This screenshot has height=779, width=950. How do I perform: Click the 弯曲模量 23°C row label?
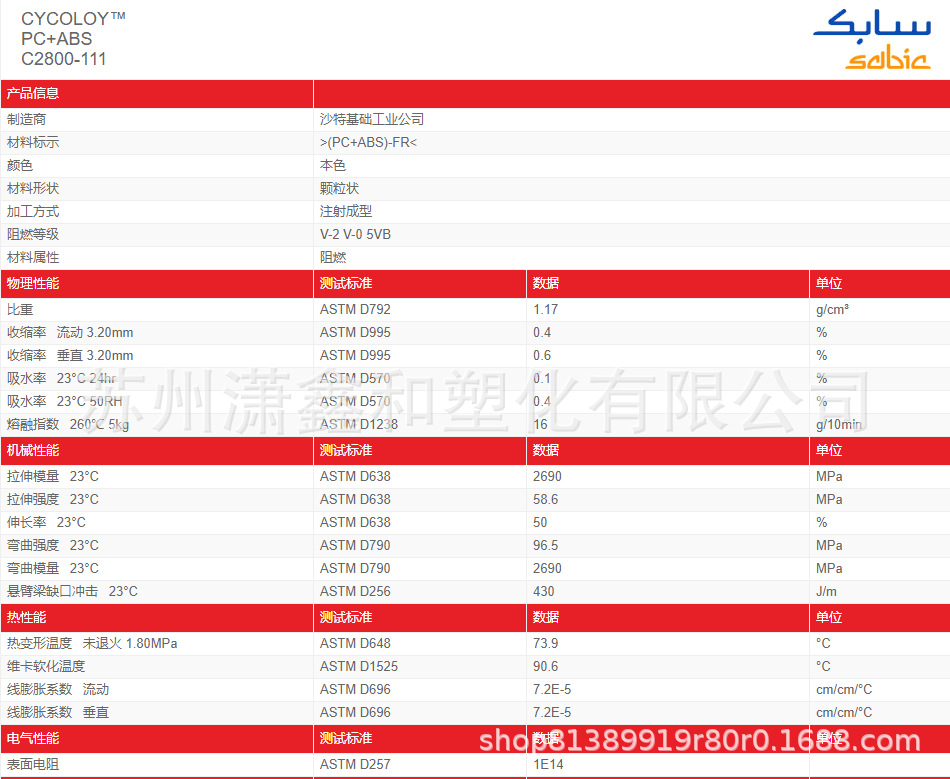[52, 569]
